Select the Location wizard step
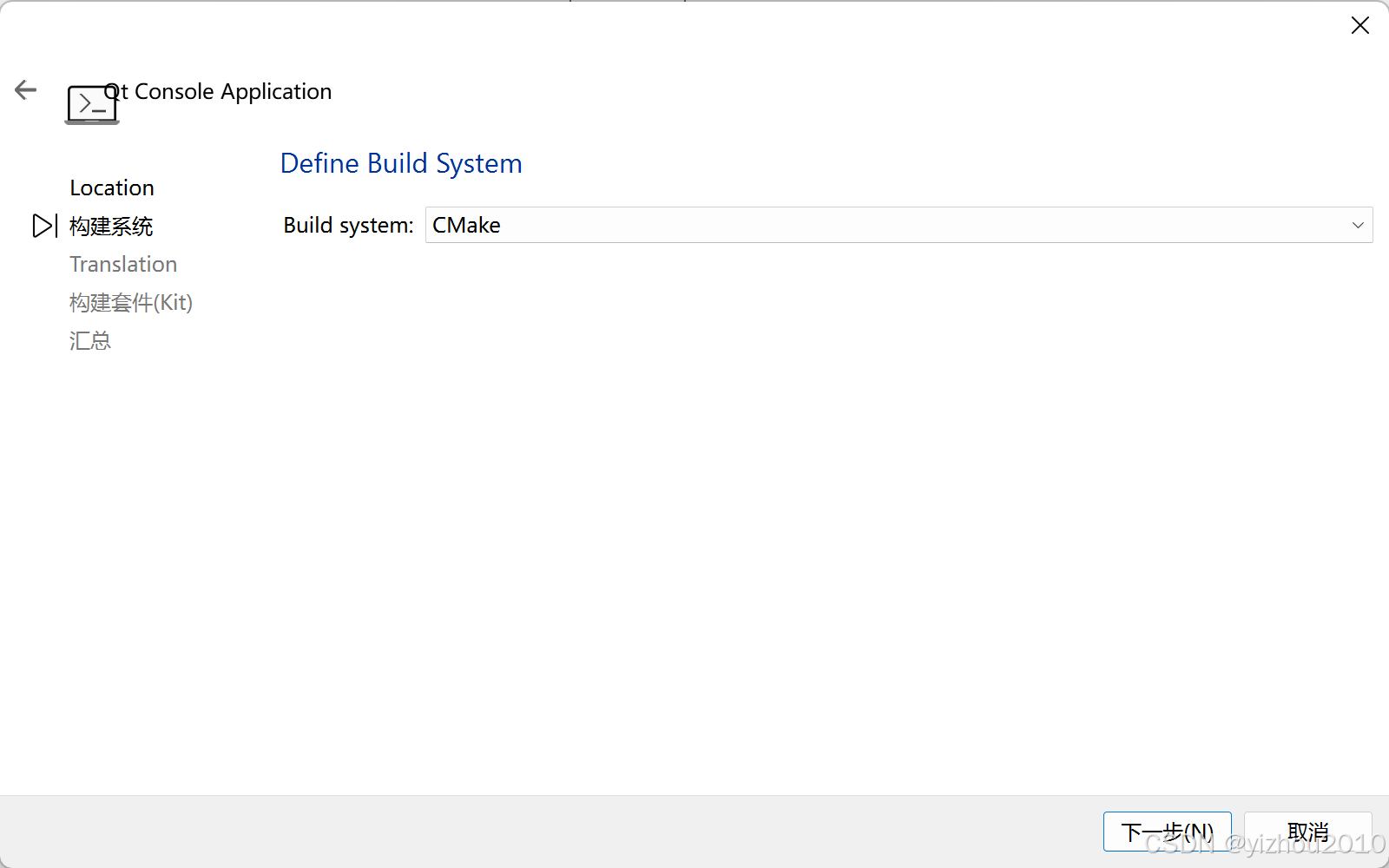The width and height of the screenshot is (1389, 868). tap(112, 187)
